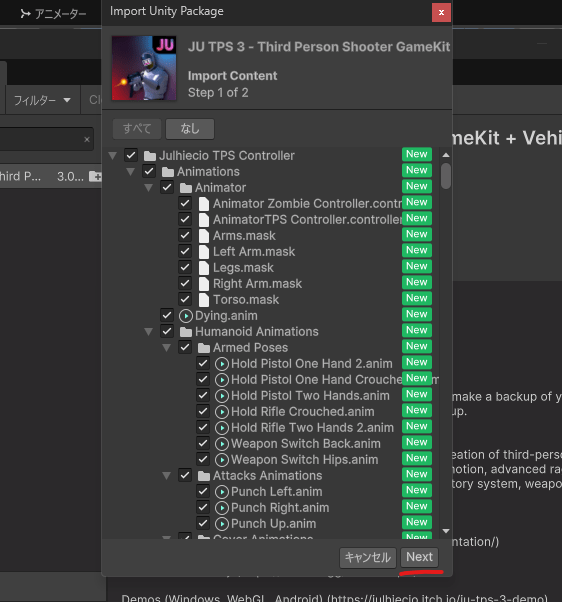This screenshot has width=562, height=602.
Task: Click Weapon Switch Hips.anim clip icon
Action: [222, 460]
